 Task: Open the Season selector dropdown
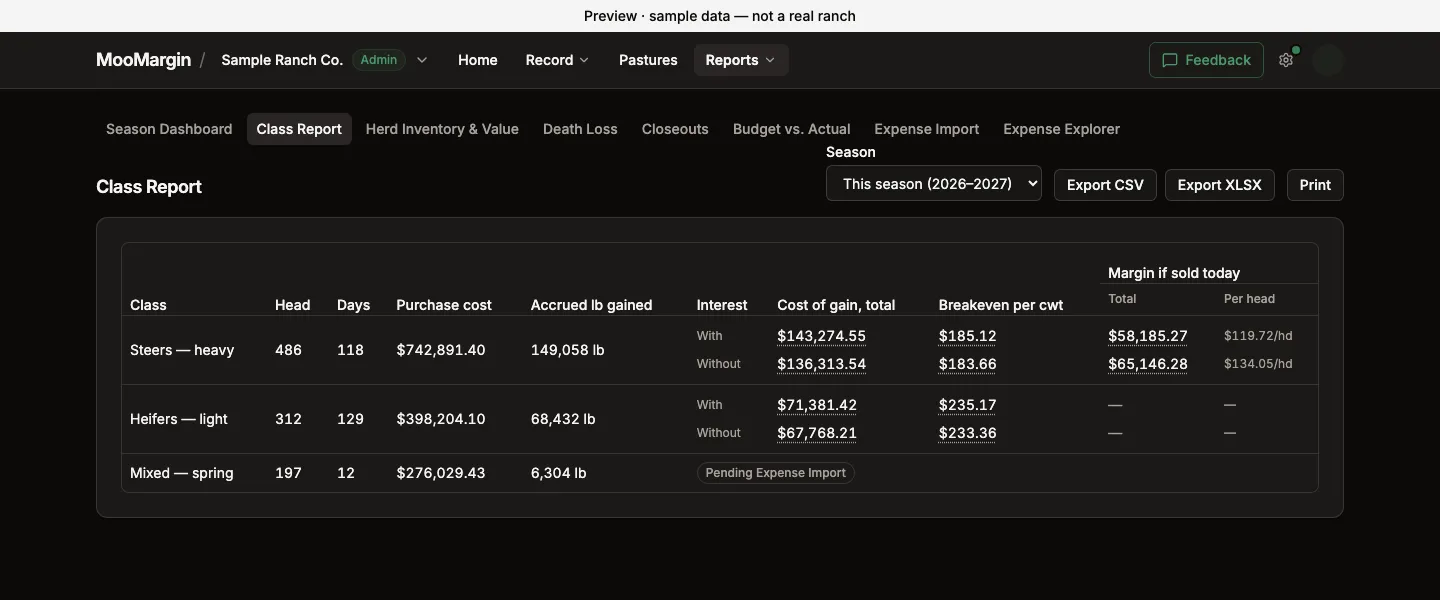[x=934, y=183]
